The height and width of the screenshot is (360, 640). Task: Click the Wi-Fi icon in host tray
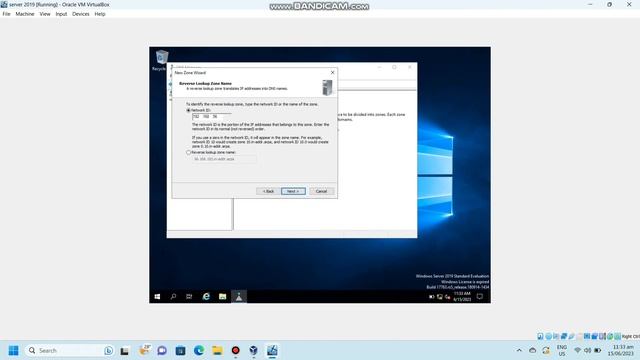(x=578, y=351)
